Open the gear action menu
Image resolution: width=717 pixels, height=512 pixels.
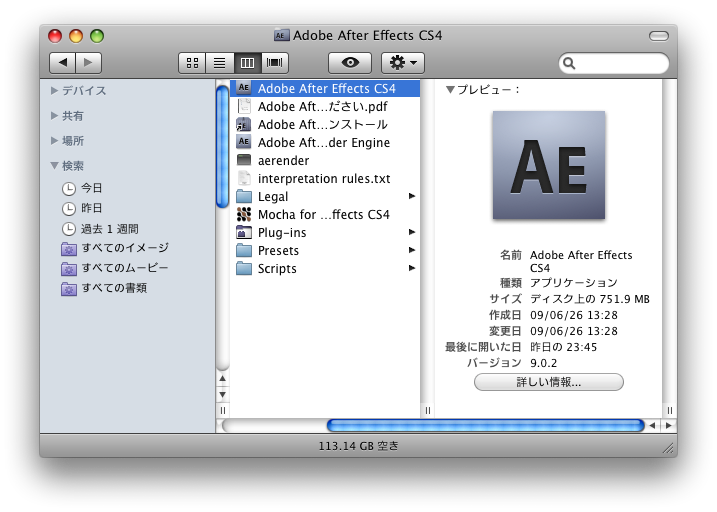[x=403, y=63]
